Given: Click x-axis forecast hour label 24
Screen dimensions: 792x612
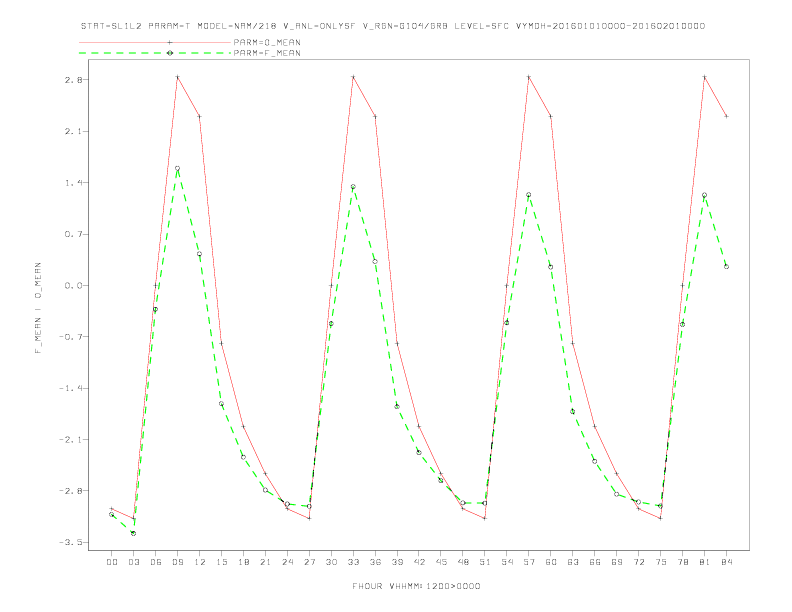Looking at the screenshot, I should point(287,562).
